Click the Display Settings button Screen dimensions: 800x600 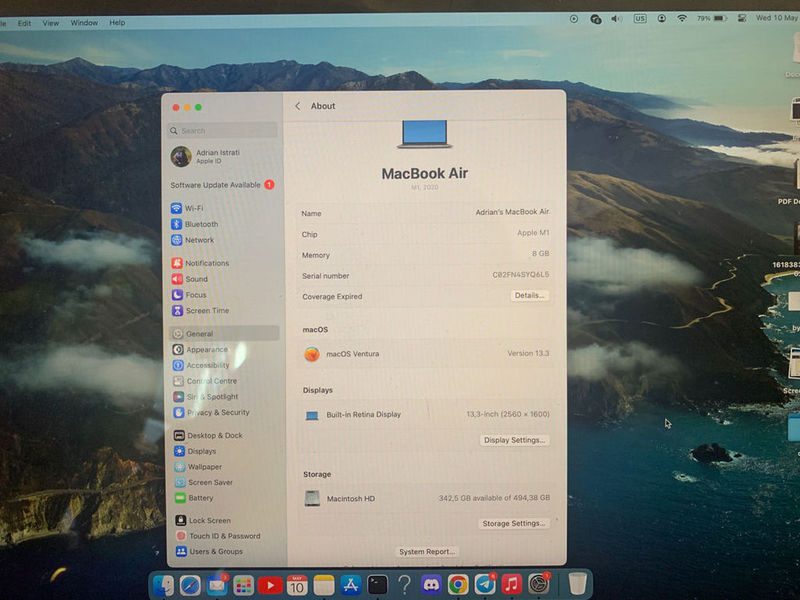515,440
